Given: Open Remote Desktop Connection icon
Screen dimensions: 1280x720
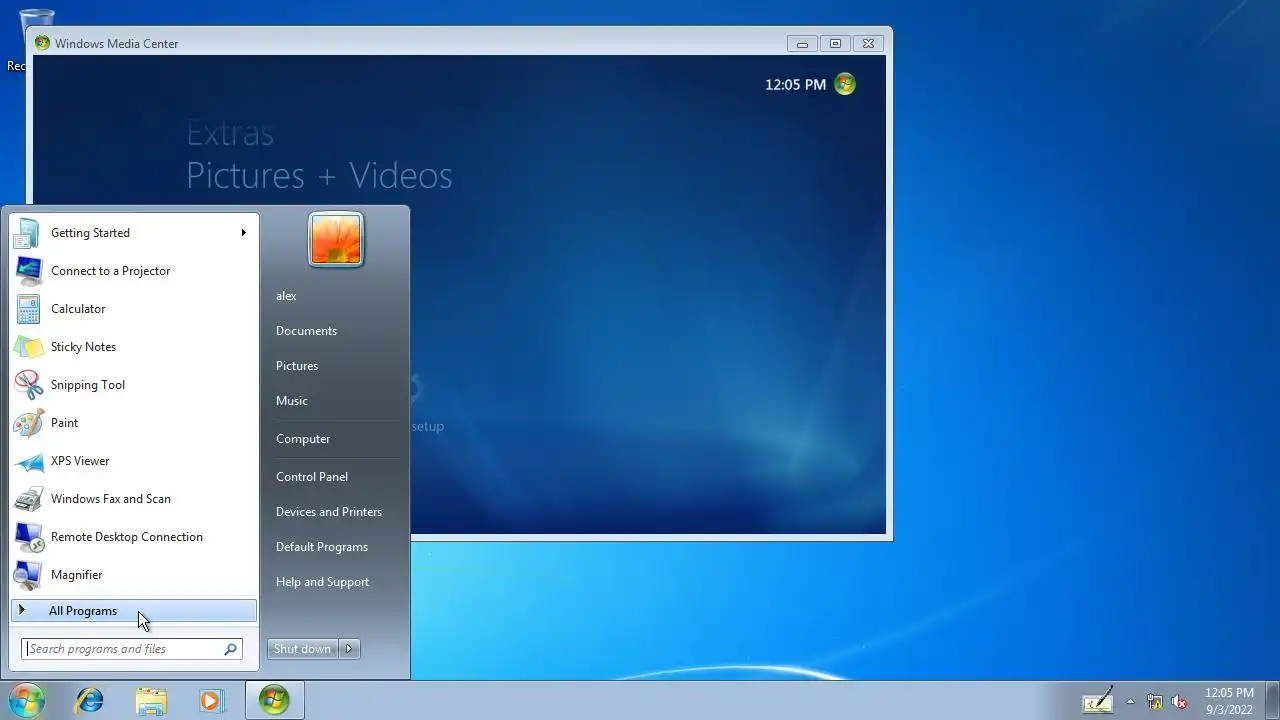Looking at the screenshot, I should [x=28, y=537].
